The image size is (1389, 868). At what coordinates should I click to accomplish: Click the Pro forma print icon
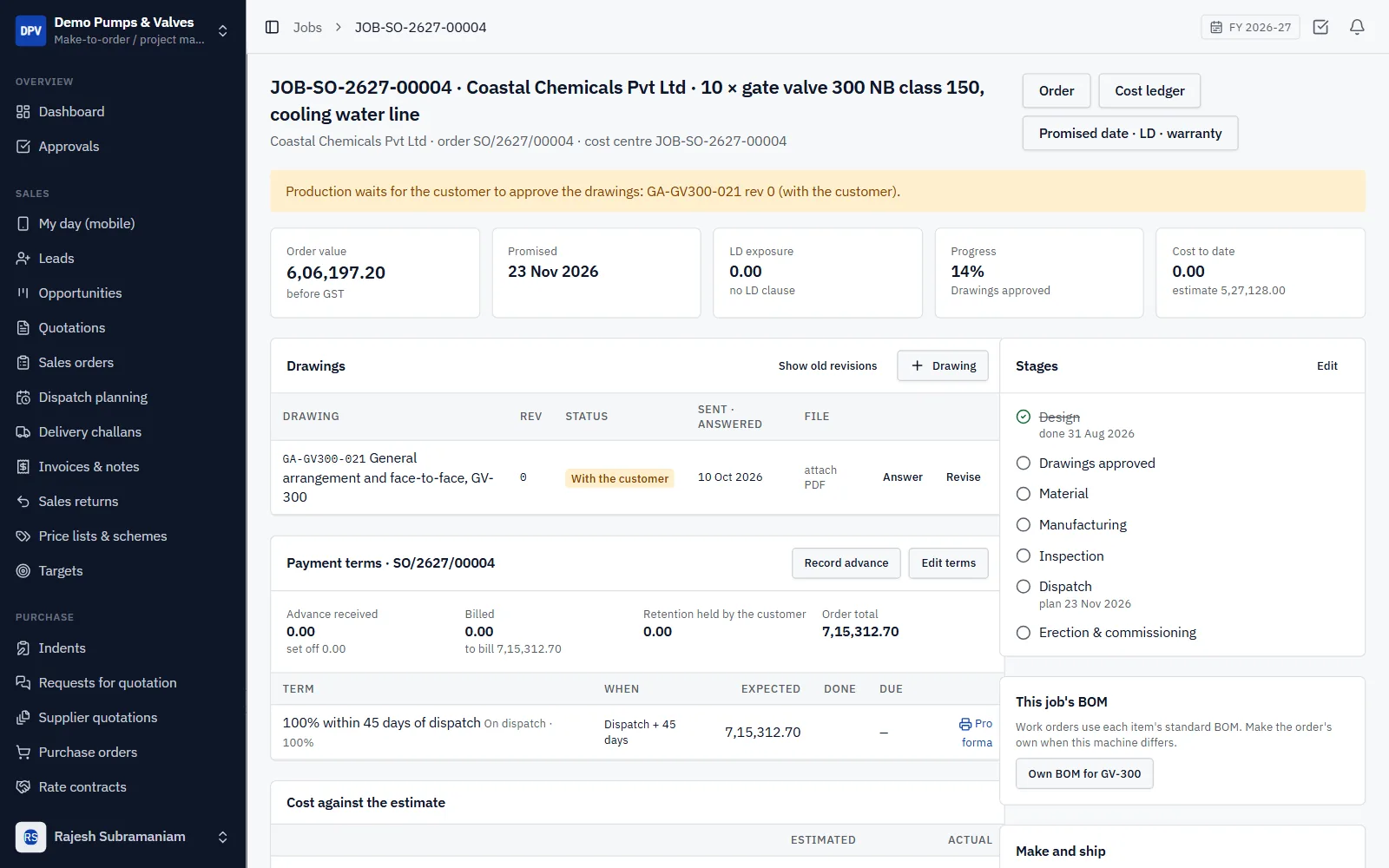(x=965, y=724)
